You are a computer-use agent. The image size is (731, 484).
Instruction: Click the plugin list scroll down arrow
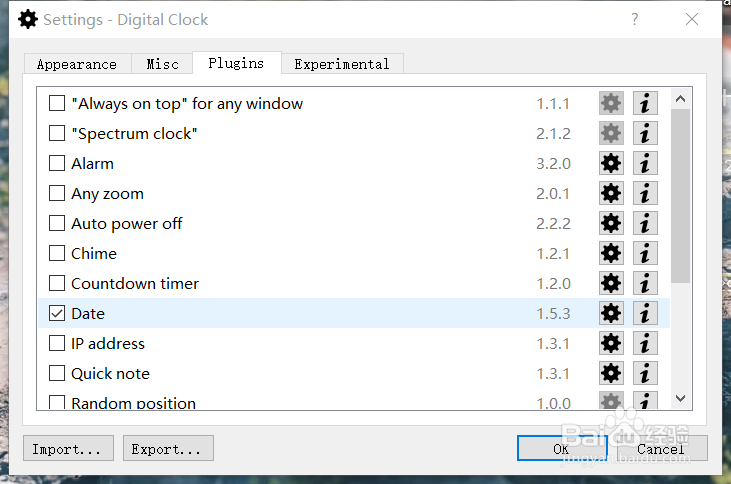point(681,398)
